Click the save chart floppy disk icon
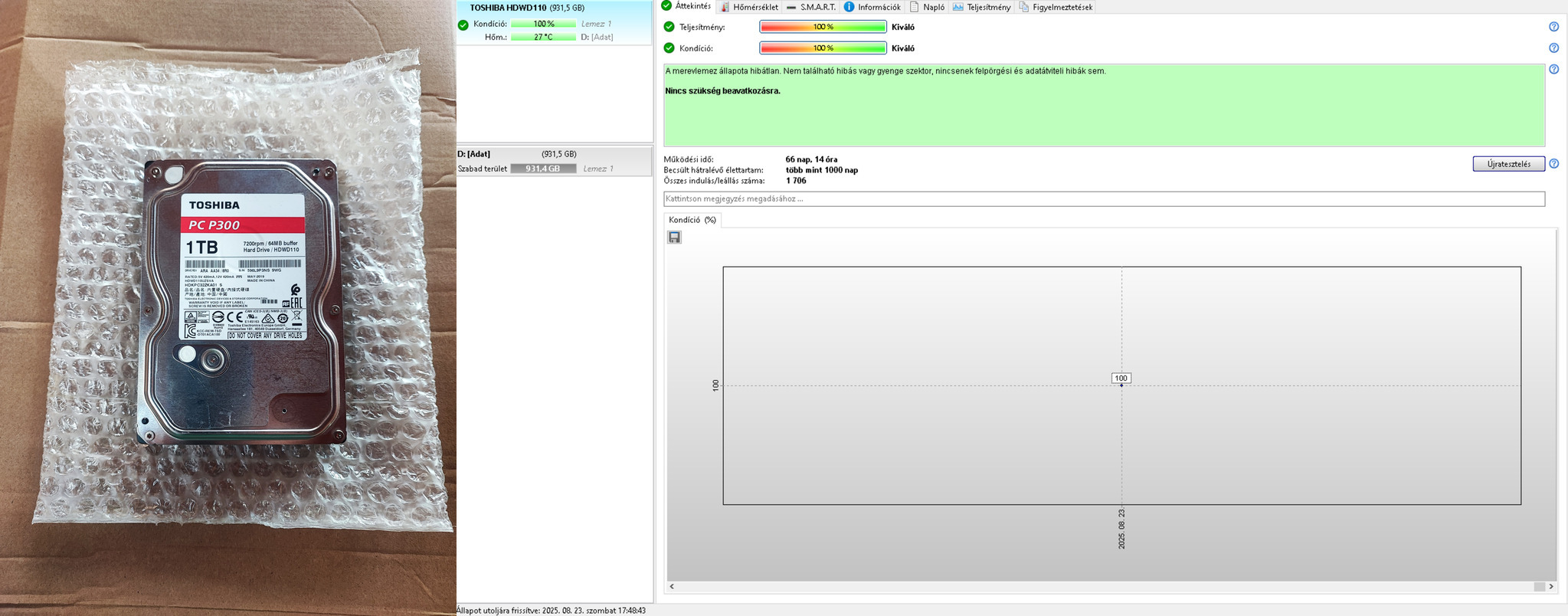This screenshot has width=1568, height=616. [x=674, y=238]
